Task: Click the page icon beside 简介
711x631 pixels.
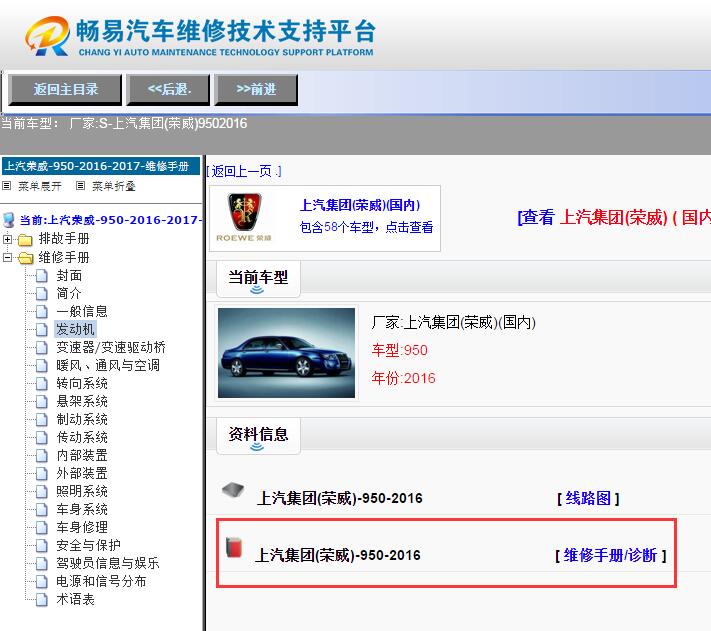Action: (42, 294)
